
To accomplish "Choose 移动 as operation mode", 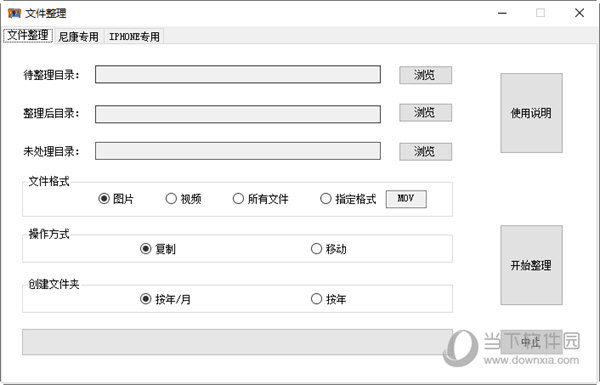I will tap(329, 249).
